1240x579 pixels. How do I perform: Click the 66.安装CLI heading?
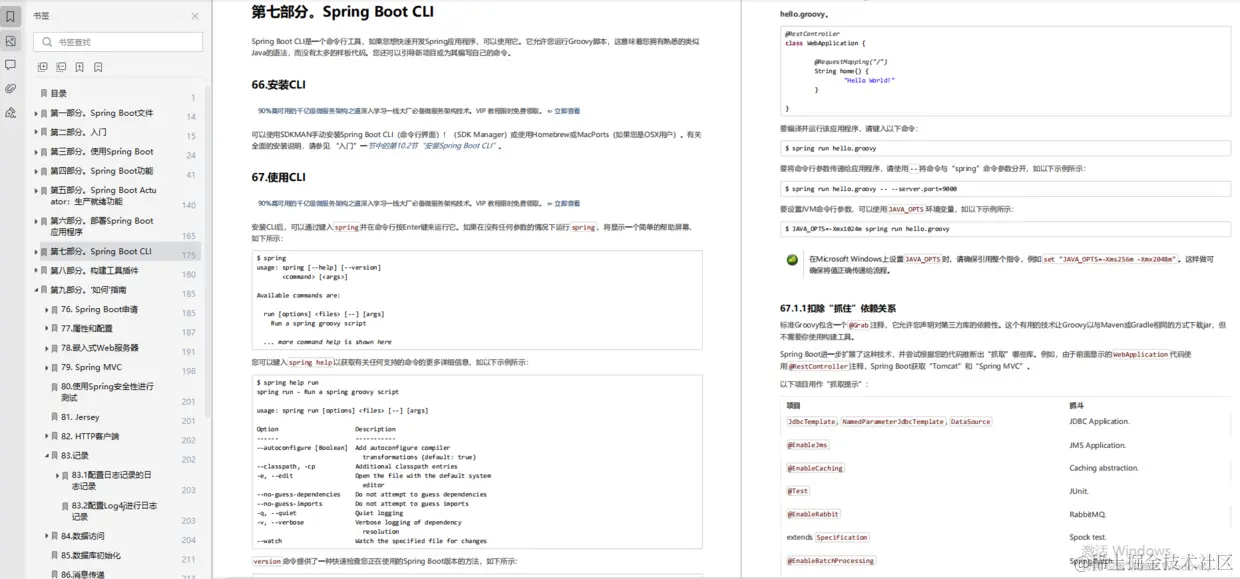click(279, 84)
